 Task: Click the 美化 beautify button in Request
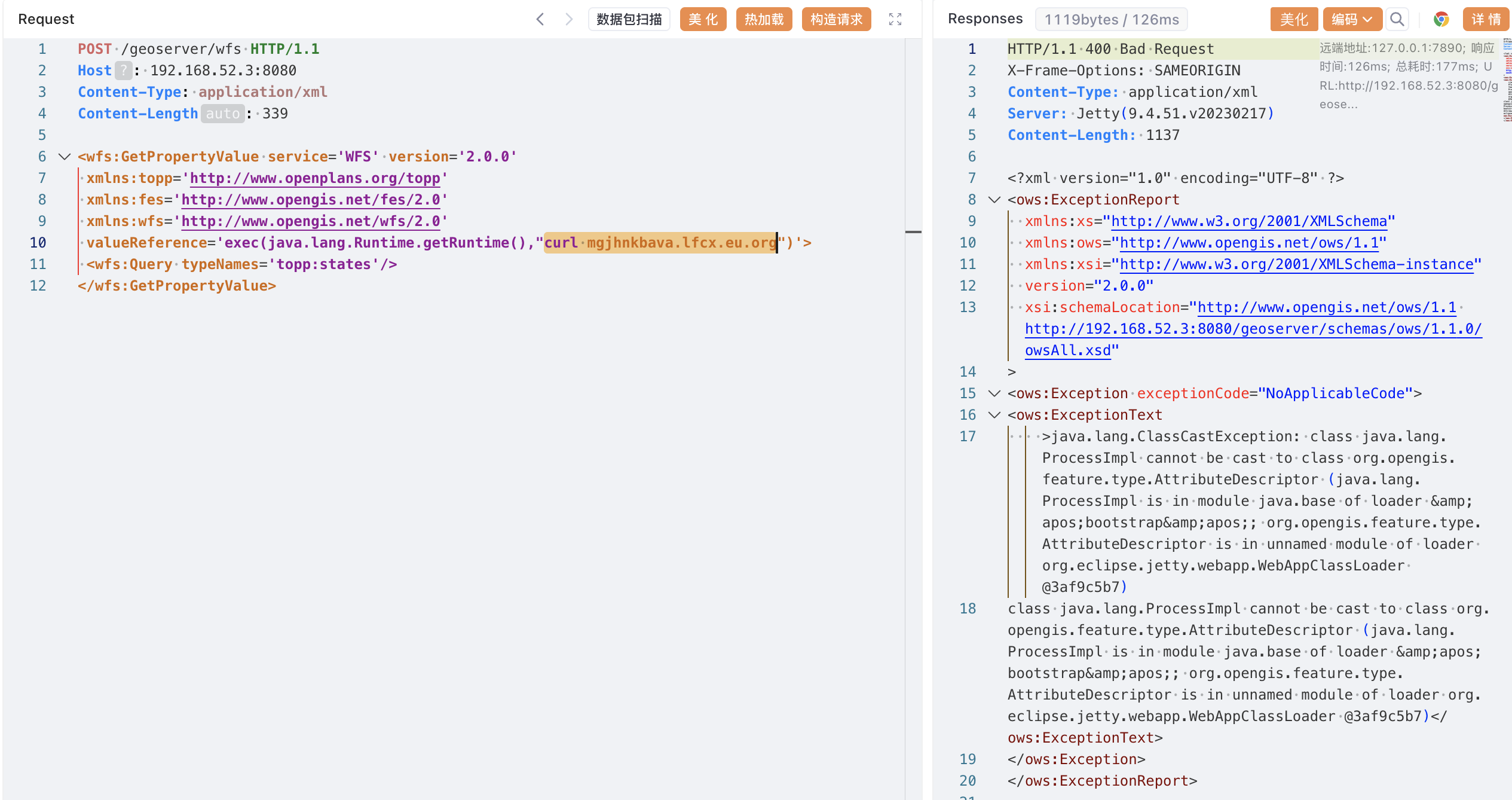(703, 19)
